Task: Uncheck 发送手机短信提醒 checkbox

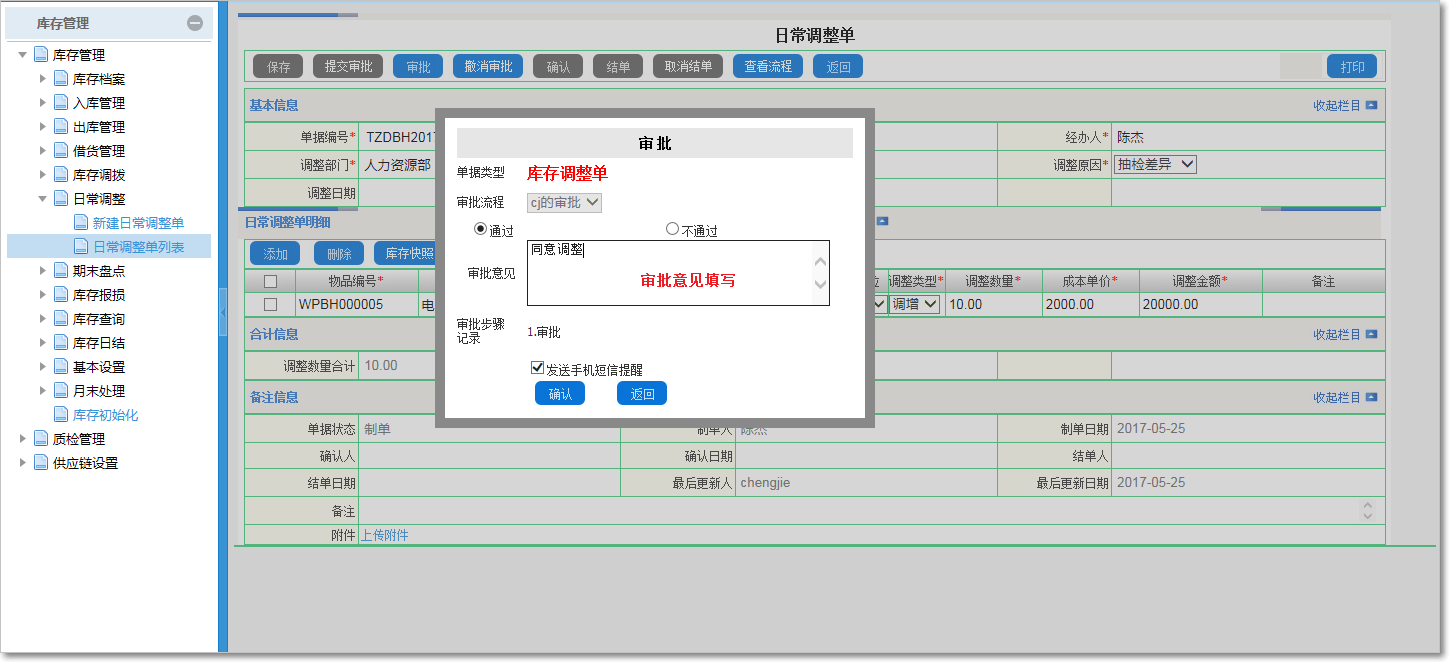Action: pyautogui.click(x=537, y=367)
